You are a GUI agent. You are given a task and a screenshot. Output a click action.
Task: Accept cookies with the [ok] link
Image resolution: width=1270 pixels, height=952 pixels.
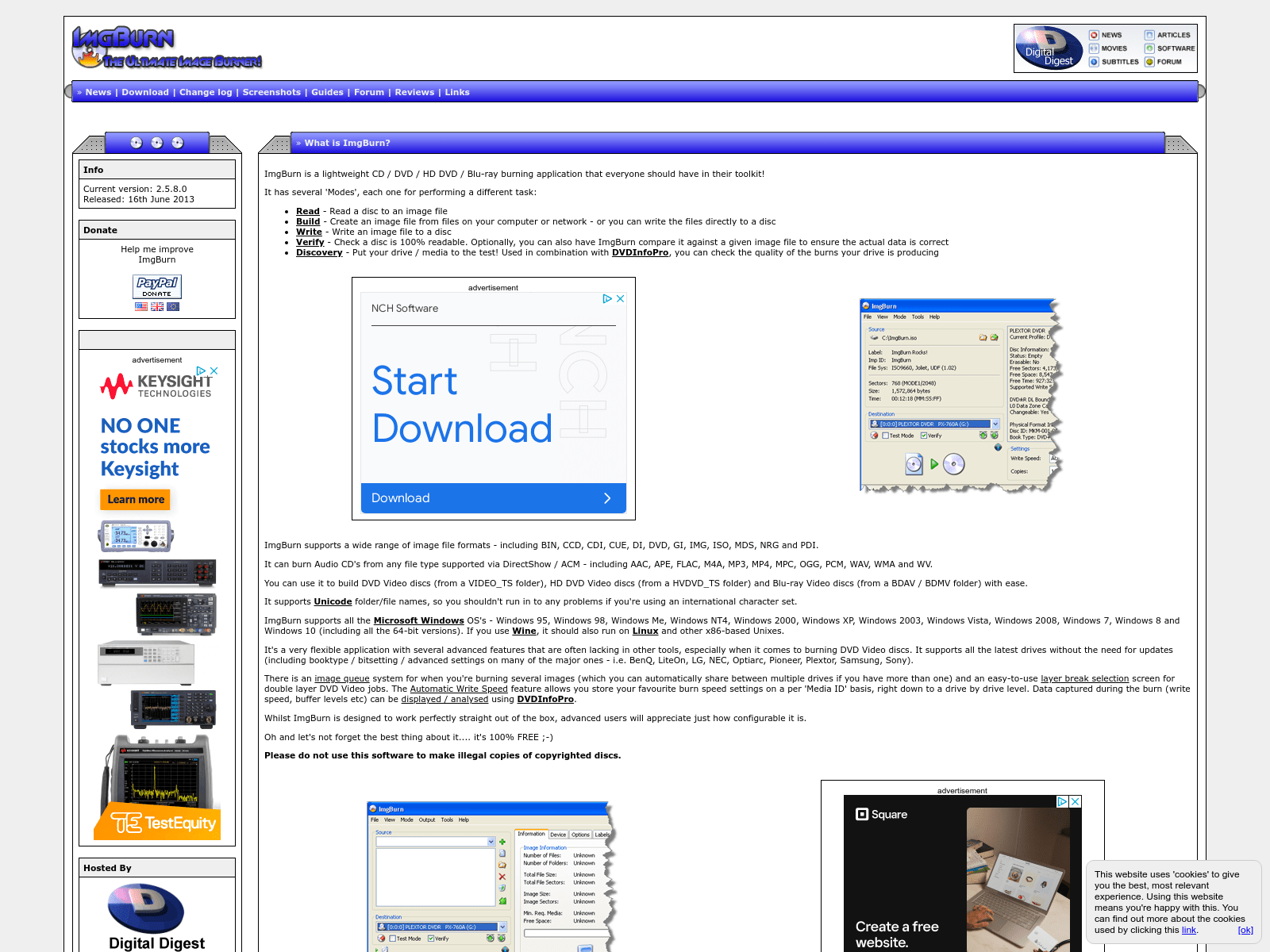(x=1245, y=930)
